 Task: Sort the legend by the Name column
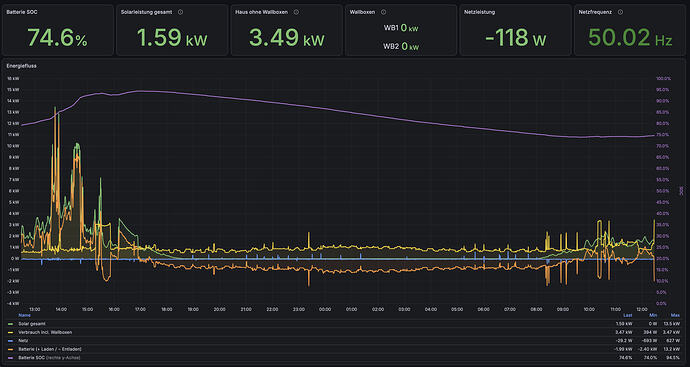(24, 315)
